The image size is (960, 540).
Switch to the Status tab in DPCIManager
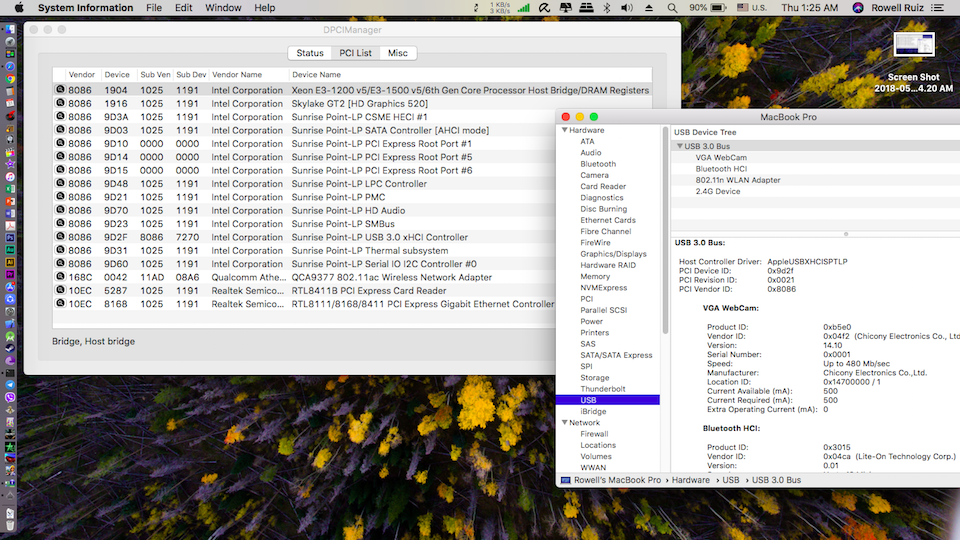(310, 53)
